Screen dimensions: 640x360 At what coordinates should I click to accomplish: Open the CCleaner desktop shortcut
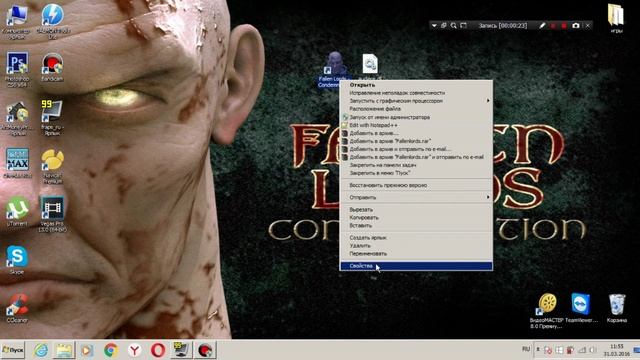[x=17, y=308]
